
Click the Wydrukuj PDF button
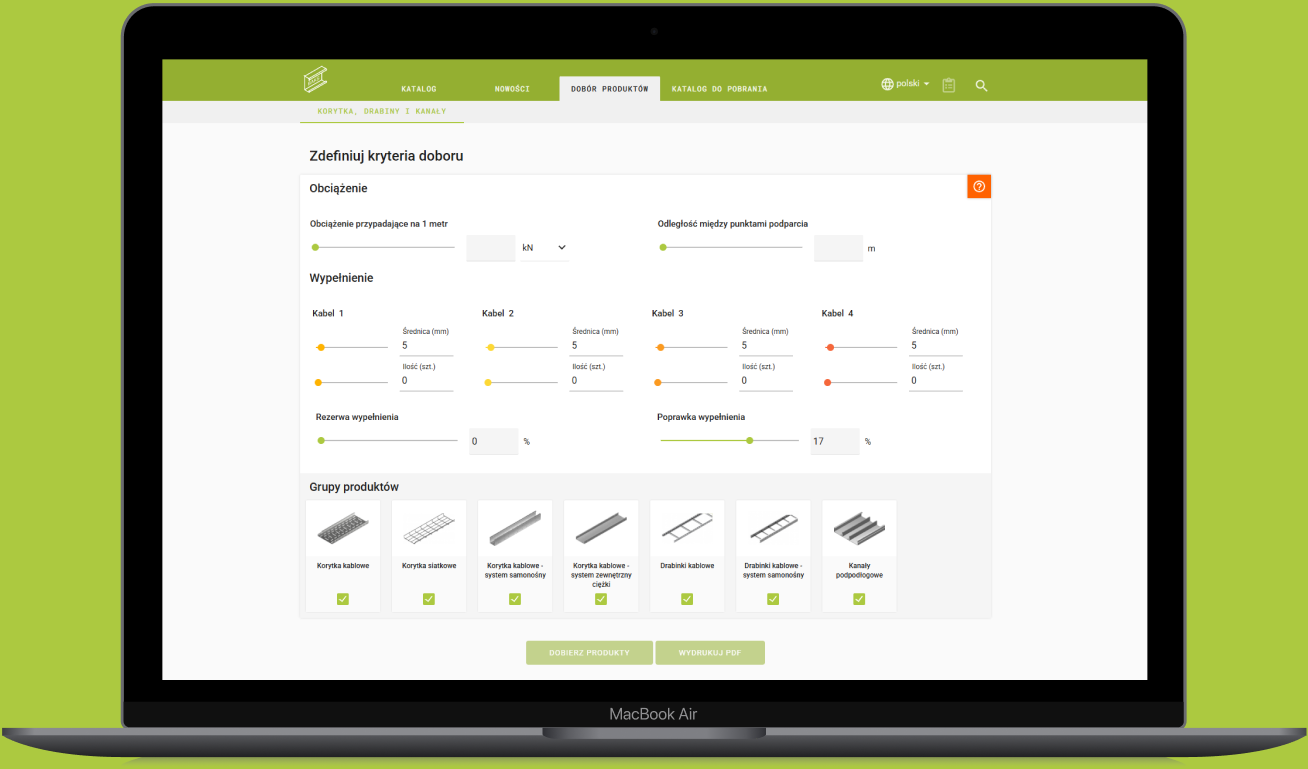click(710, 653)
